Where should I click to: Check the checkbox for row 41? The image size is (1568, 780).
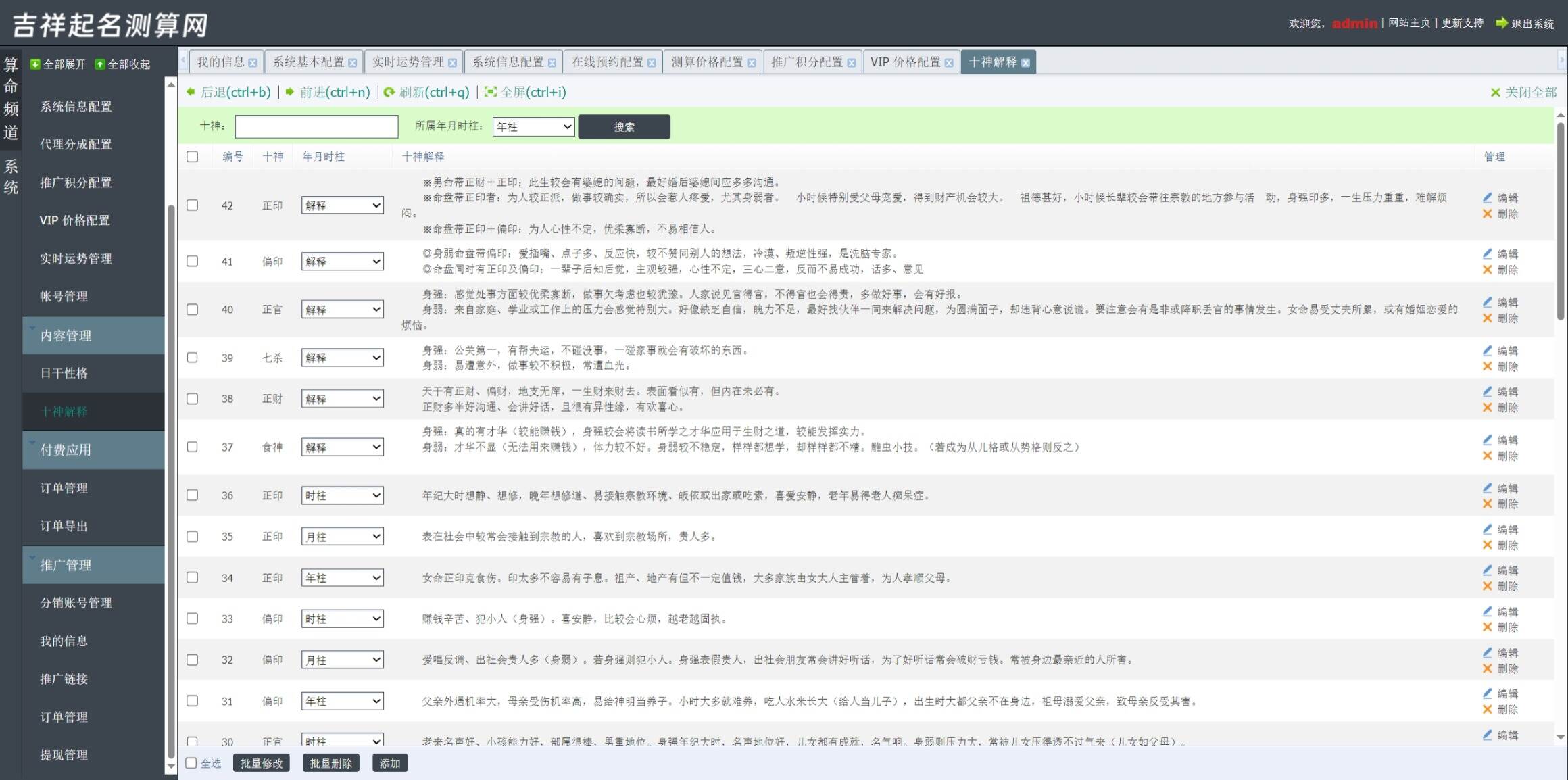(193, 261)
